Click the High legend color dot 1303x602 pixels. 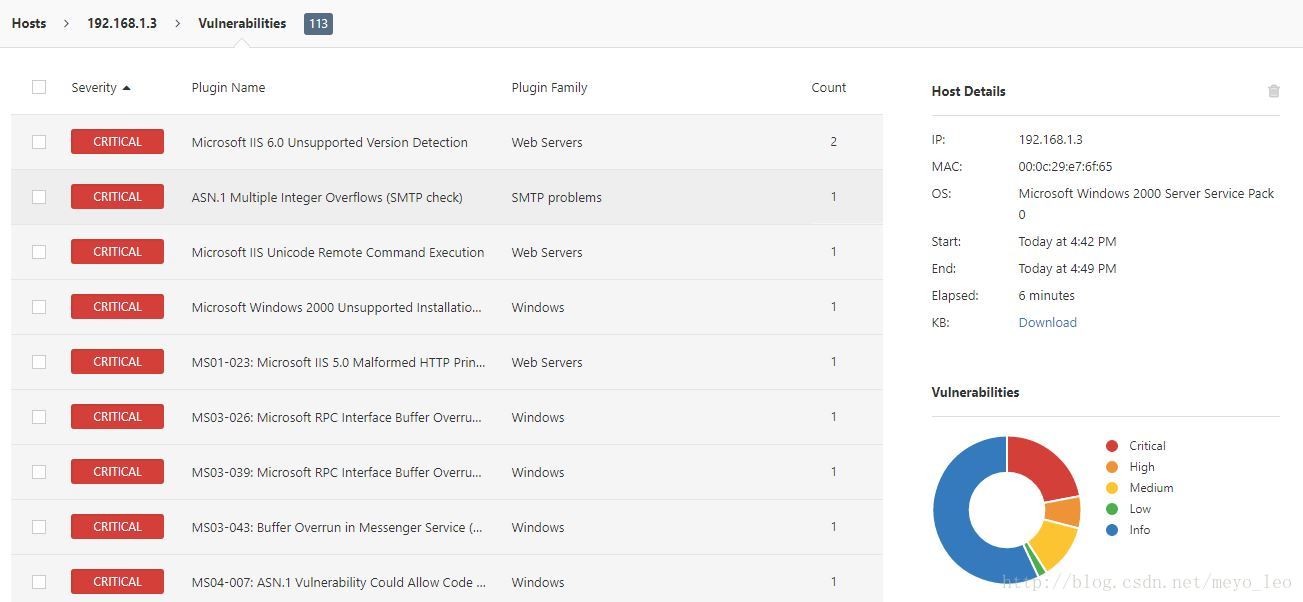click(1112, 467)
